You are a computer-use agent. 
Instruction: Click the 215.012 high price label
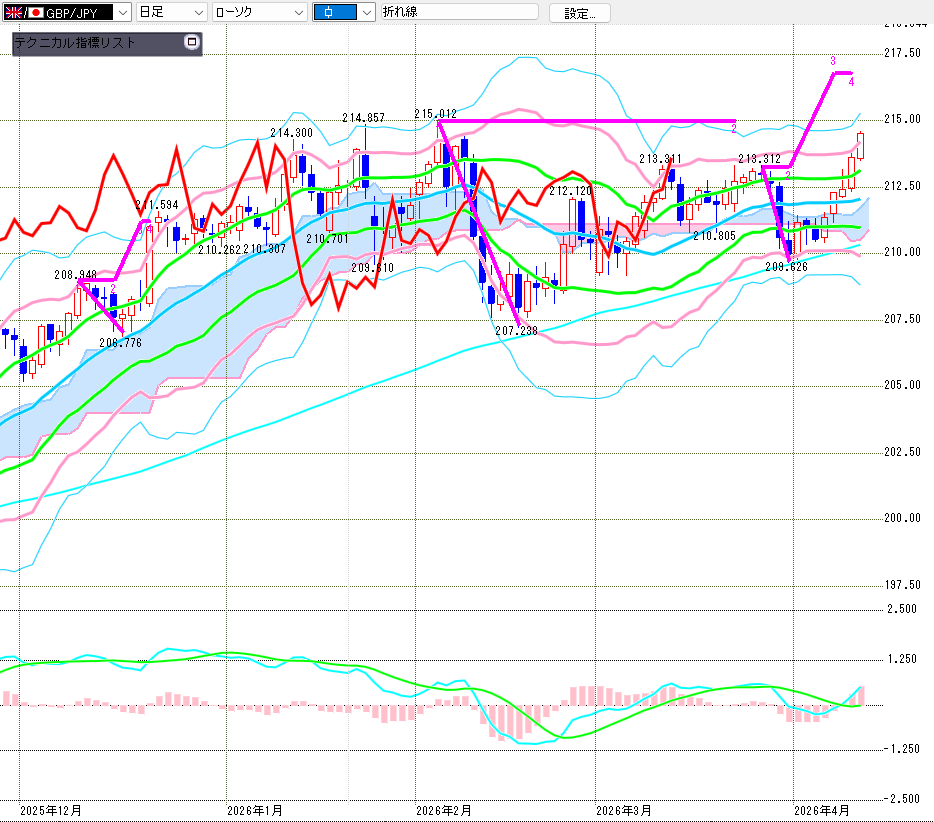click(x=435, y=115)
